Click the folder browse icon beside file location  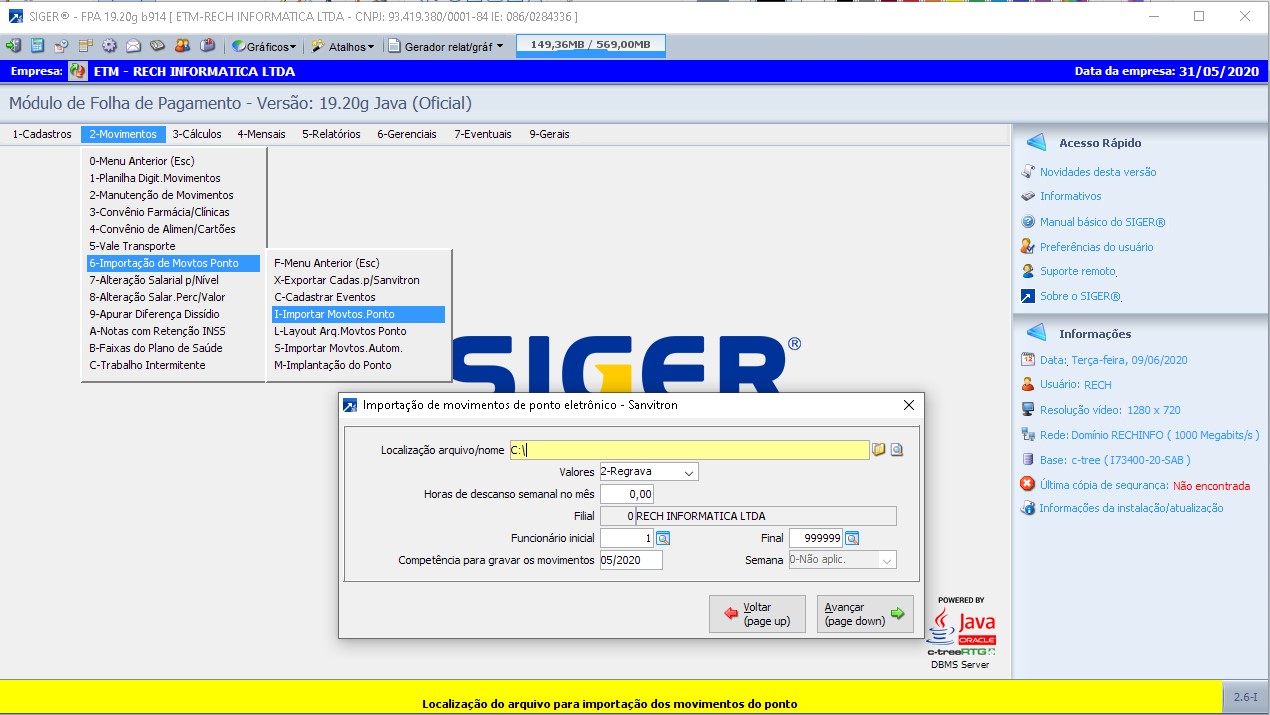[879, 450]
